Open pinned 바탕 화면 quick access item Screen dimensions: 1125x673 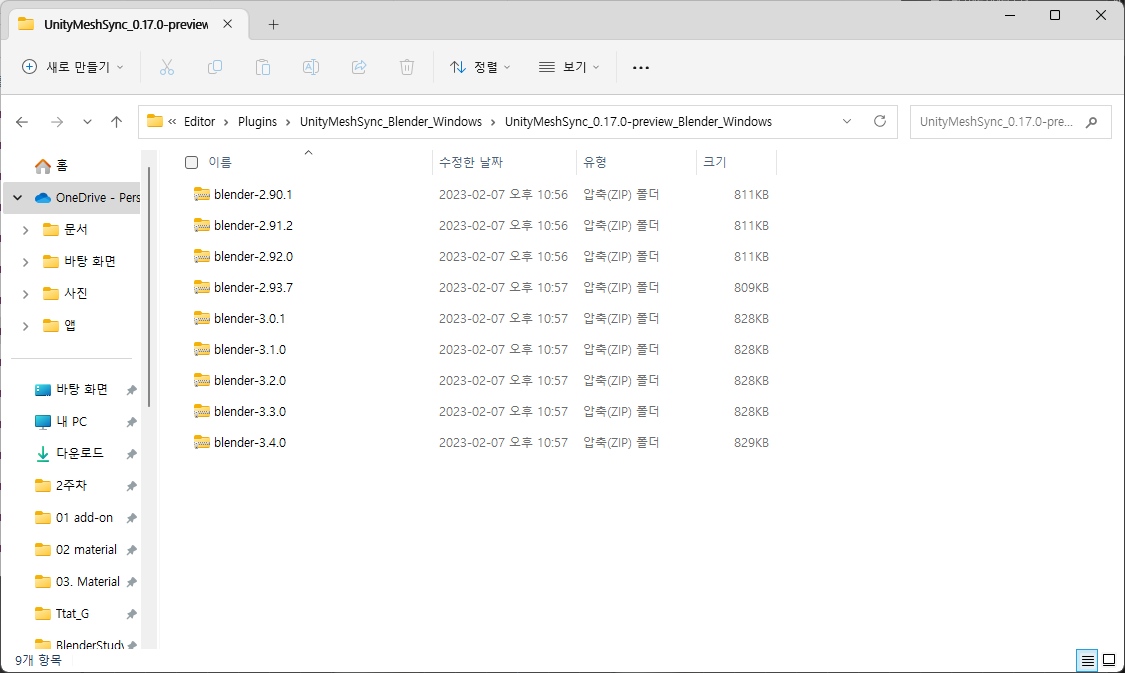click(x=82, y=389)
